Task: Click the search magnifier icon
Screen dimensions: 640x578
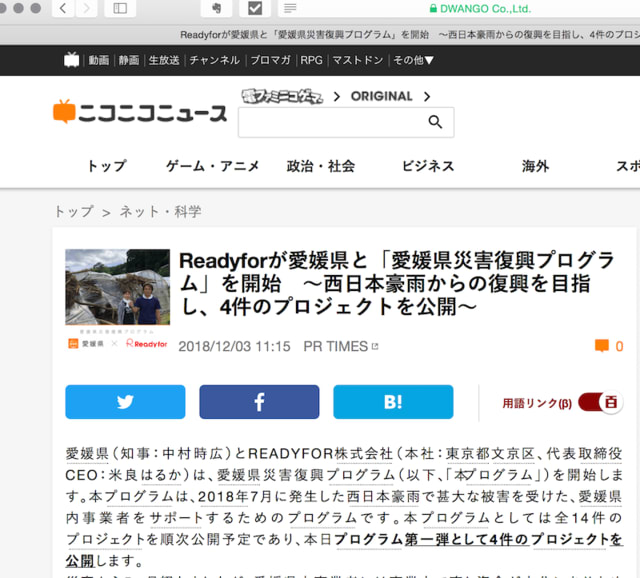Action: (435, 122)
